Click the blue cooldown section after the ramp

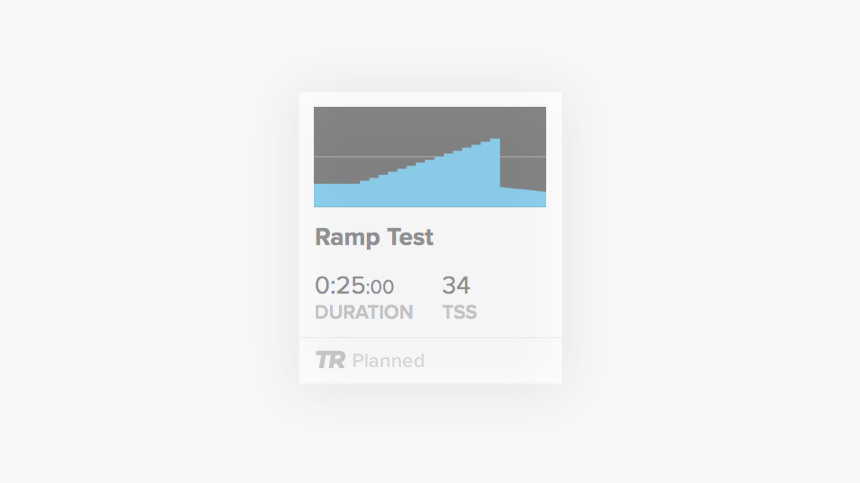pos(523,197)
